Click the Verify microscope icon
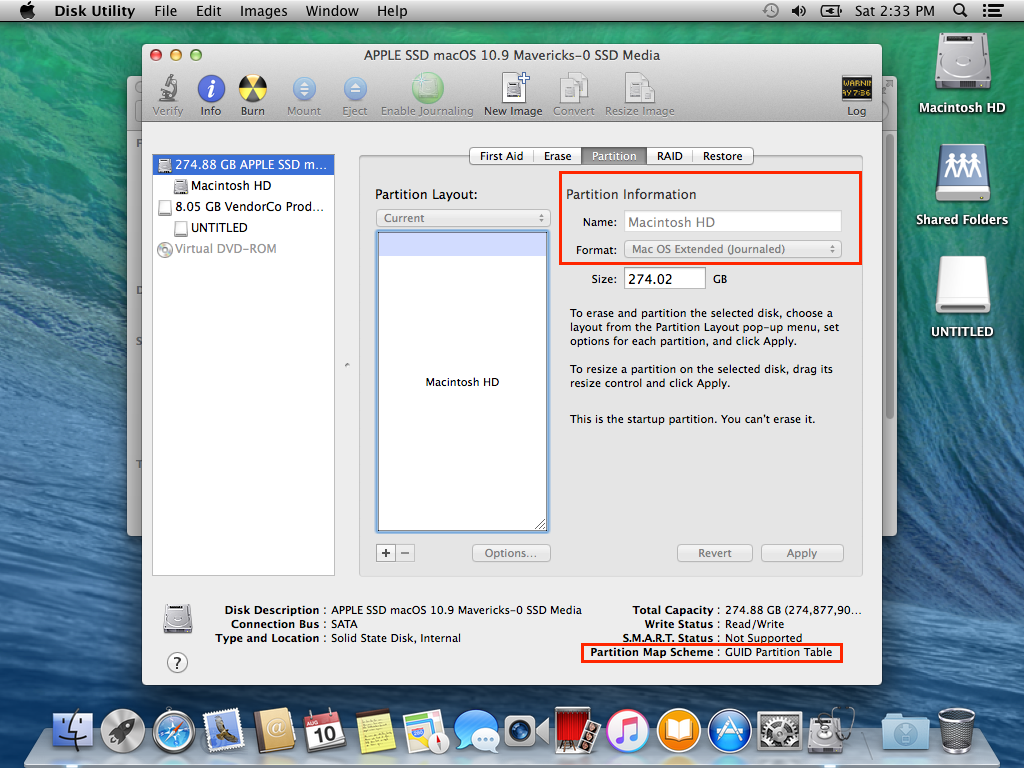The width and height of the screenshot is (1024, 768). [x=168, y=88]
